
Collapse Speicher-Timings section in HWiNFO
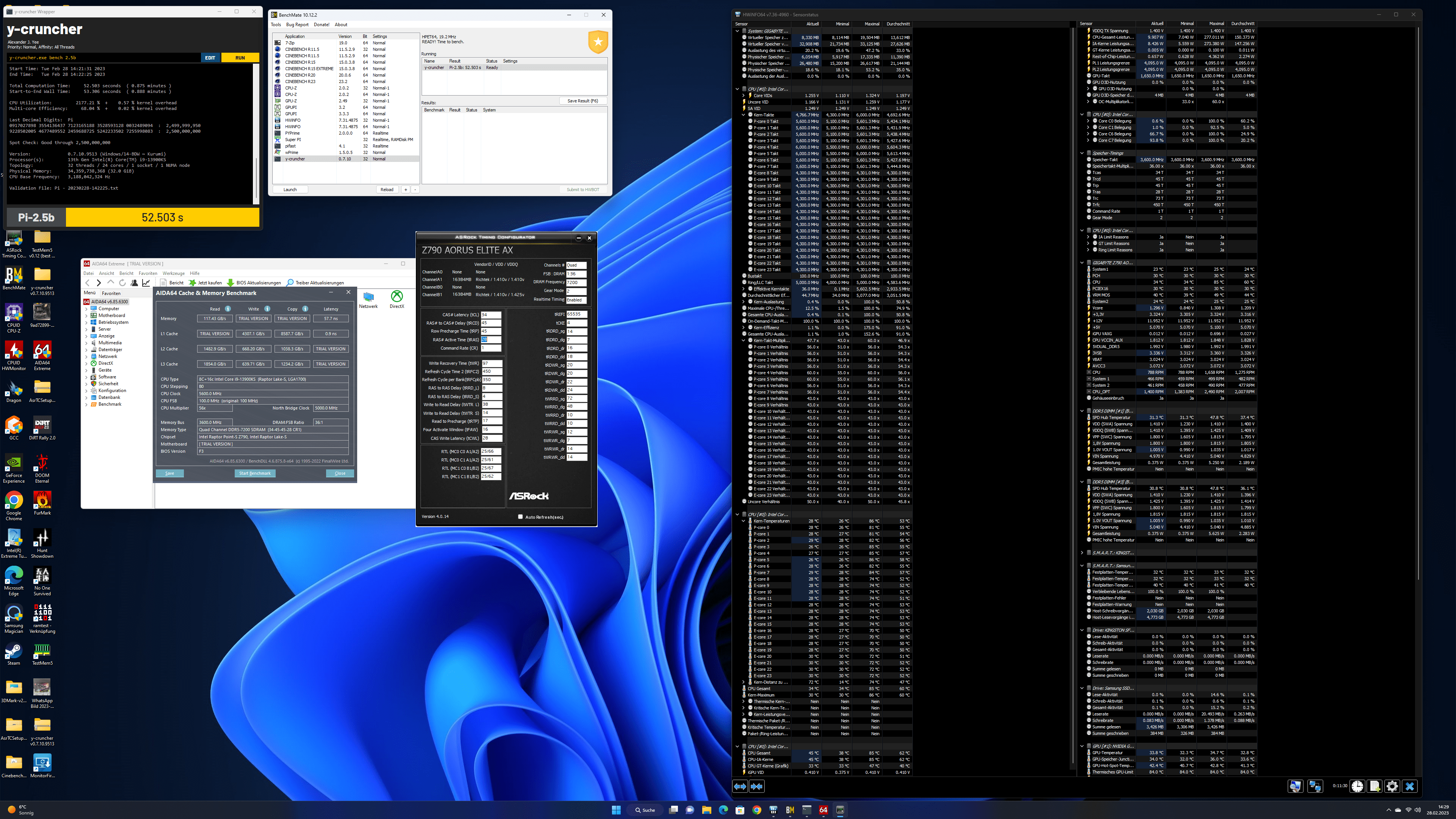pyautogui.click(x=1082, y=153)
